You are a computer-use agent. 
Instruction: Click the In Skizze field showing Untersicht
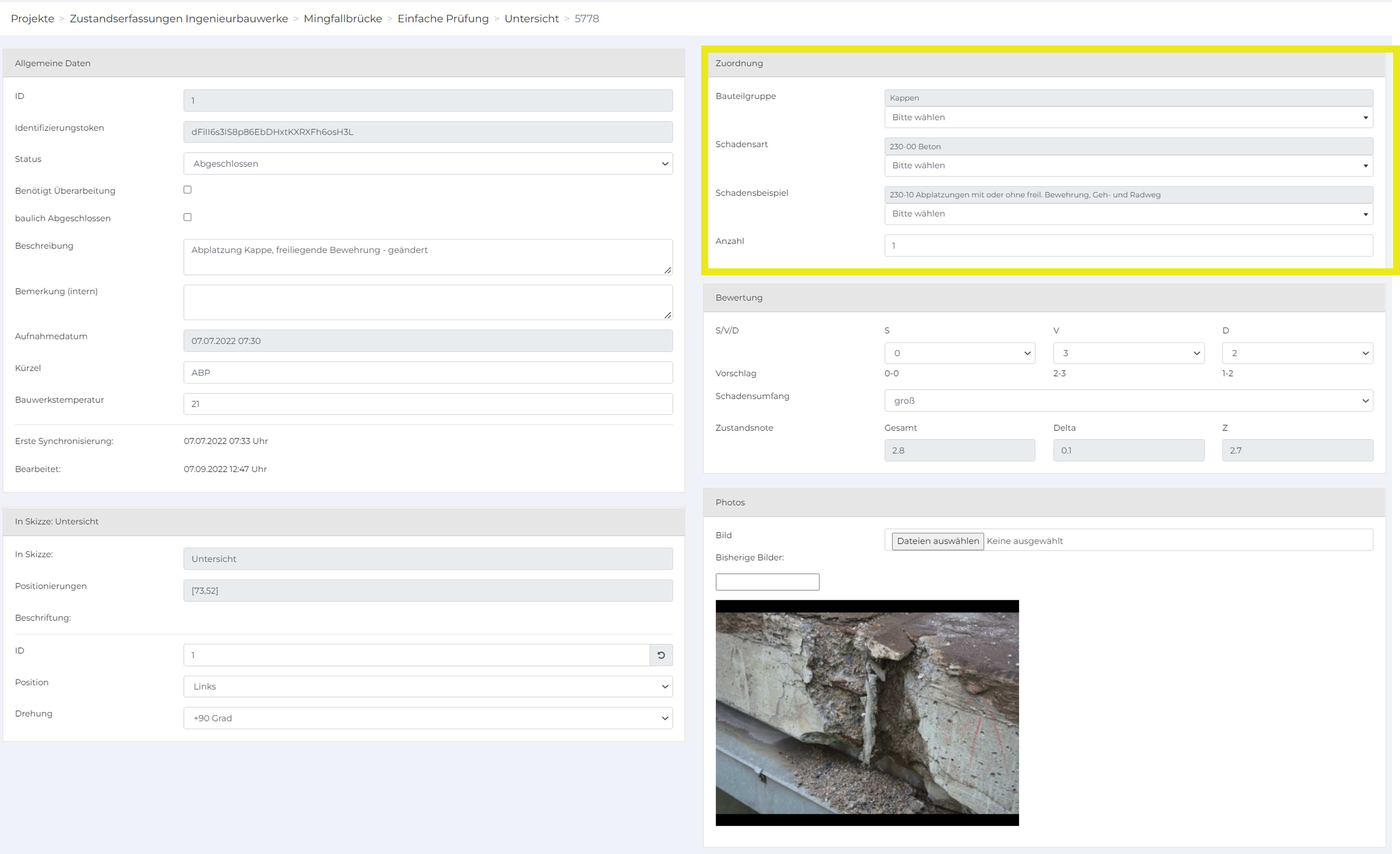pos(428,559)
